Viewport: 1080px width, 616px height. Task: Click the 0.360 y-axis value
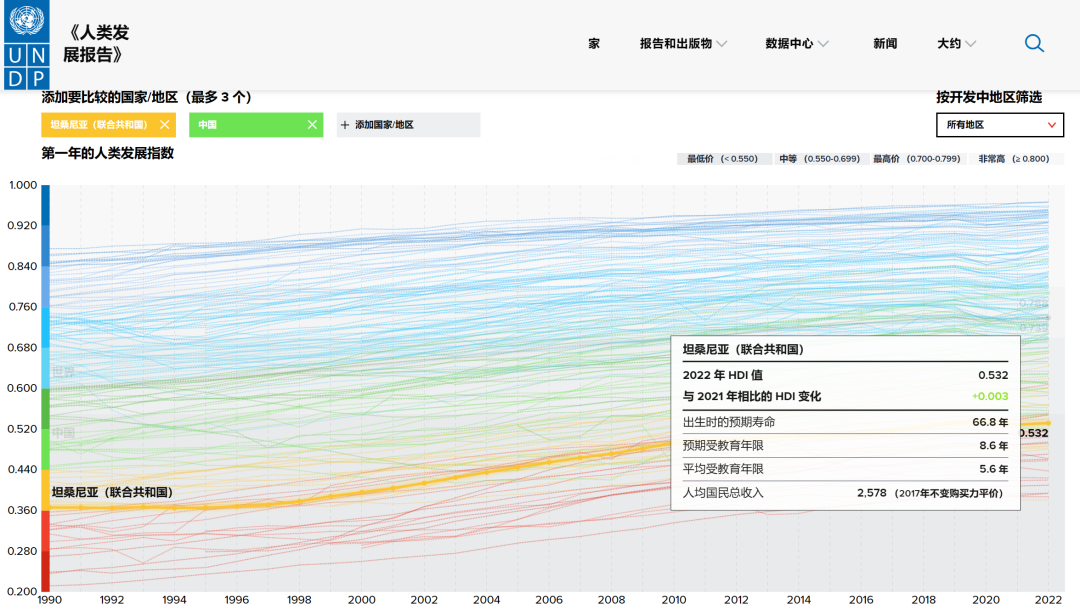23,510
